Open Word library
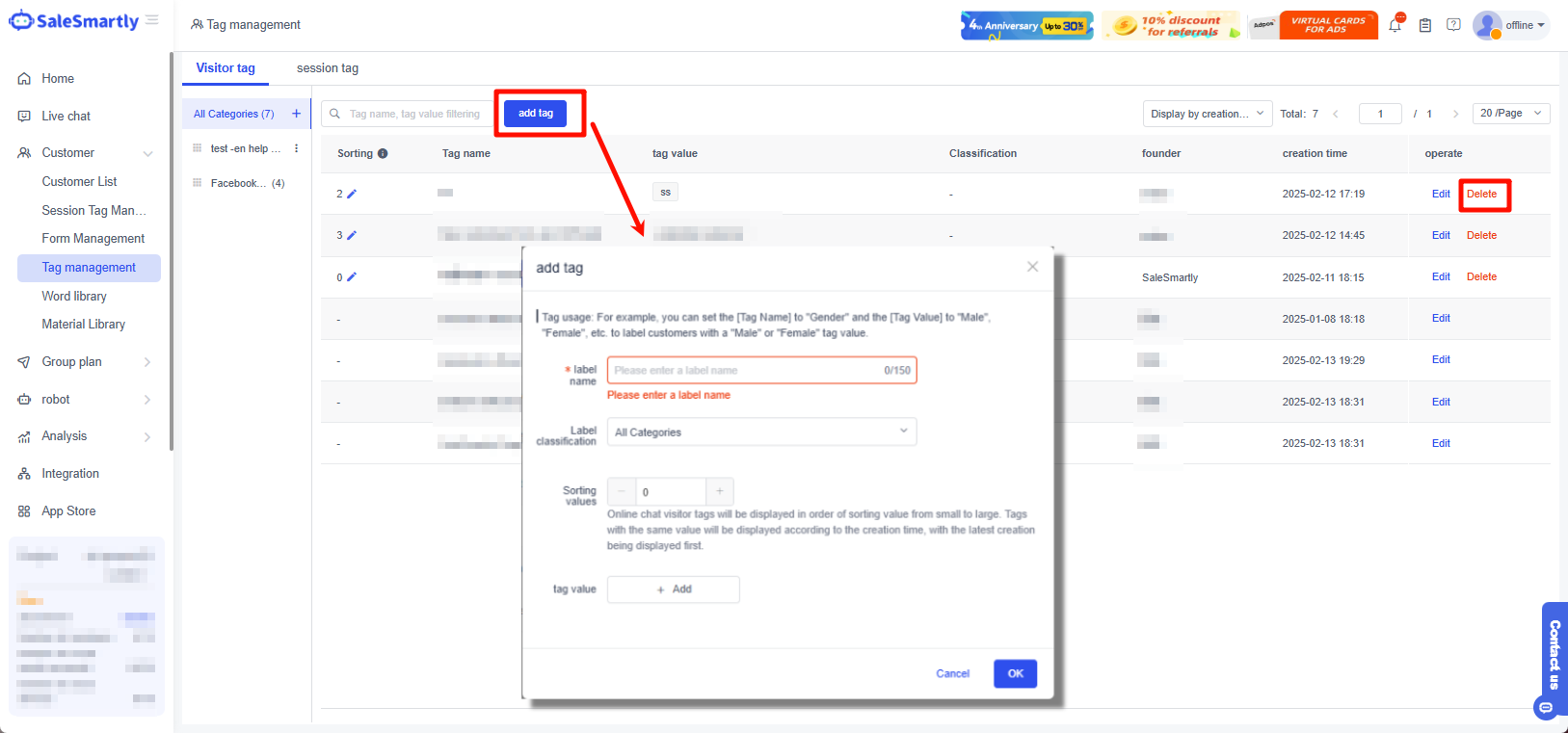The width and height of the screenshot is (1568, 733). pos(74,297)
